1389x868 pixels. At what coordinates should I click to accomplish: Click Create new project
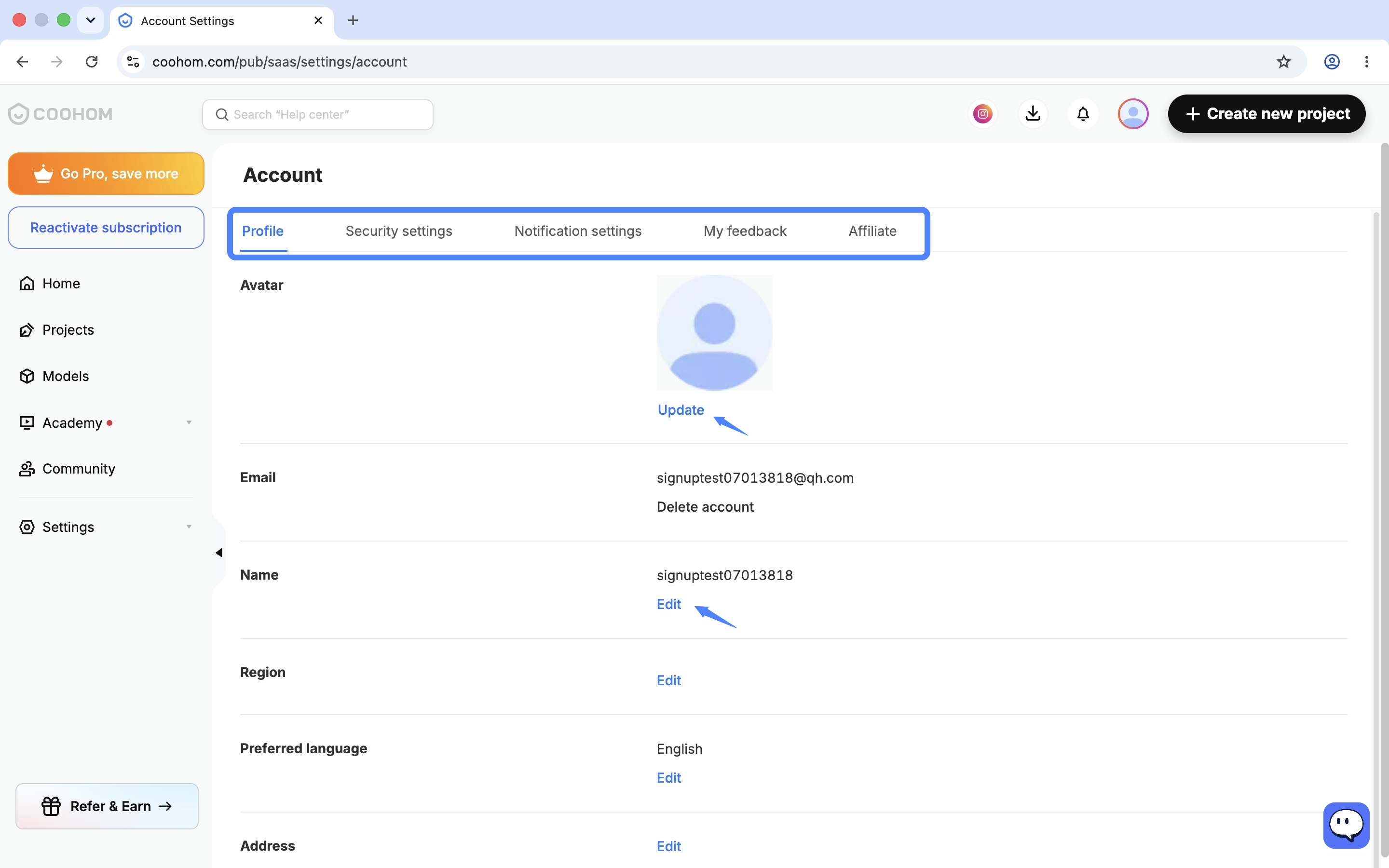(1267, 114)
